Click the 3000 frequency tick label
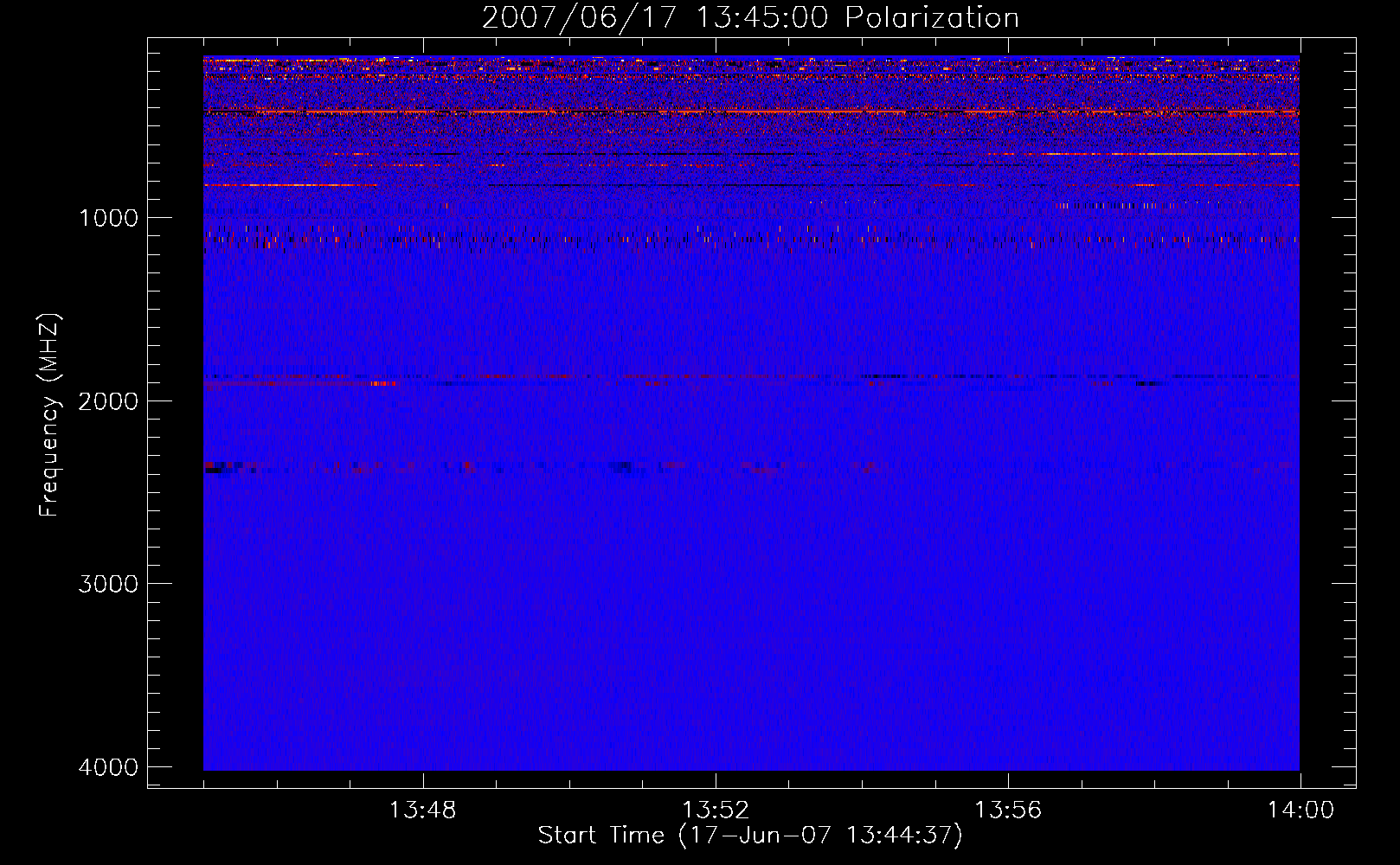The height and width of the screenshot is (865, 1400). pos(108,584)
